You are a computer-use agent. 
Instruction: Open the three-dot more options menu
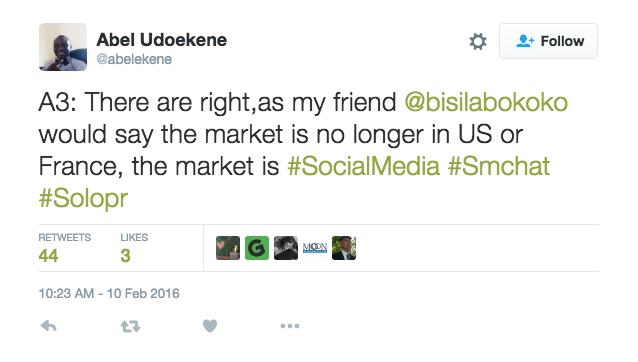coord(290,326)
